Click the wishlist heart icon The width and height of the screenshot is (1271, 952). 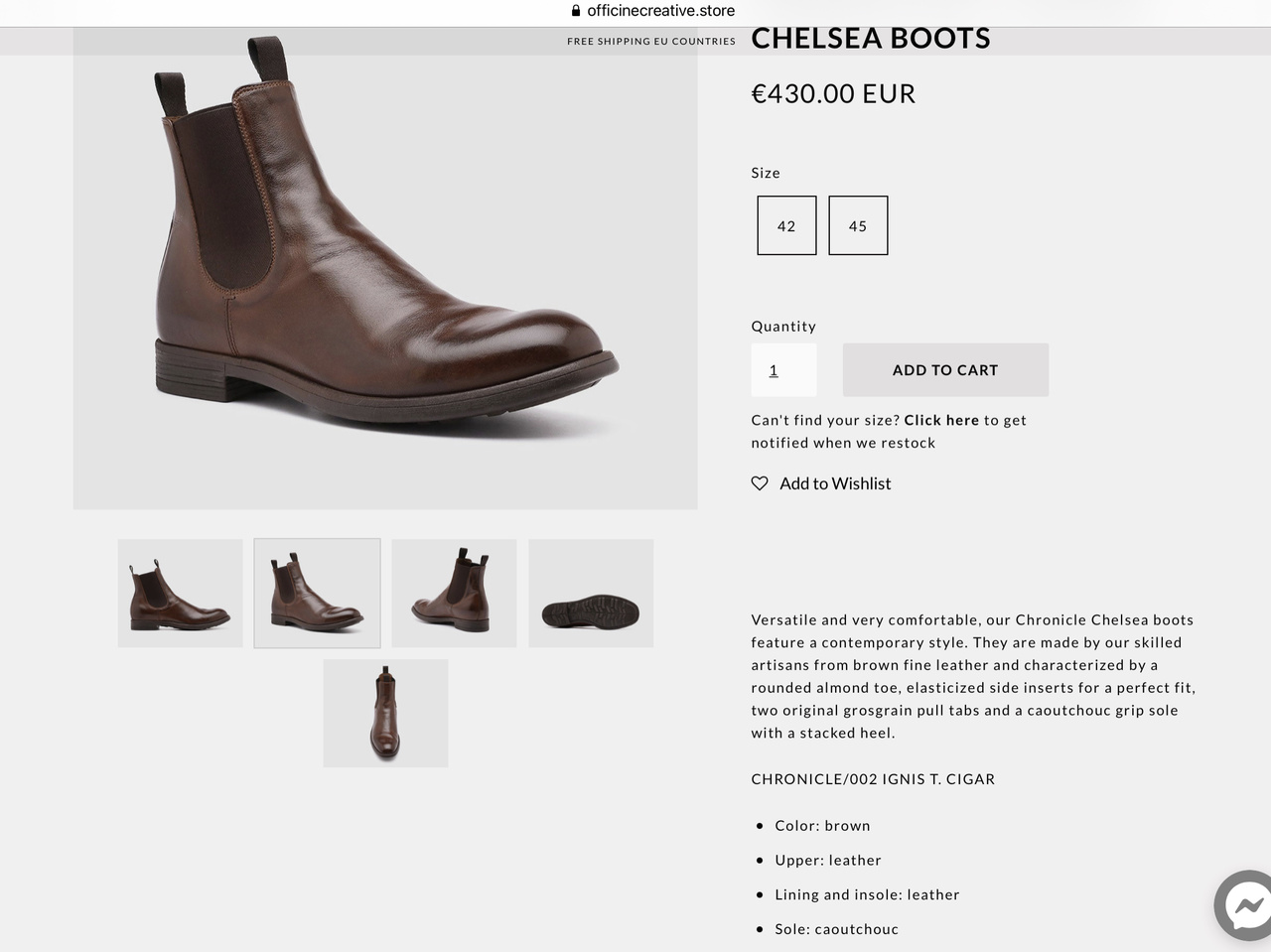(760, 483)
